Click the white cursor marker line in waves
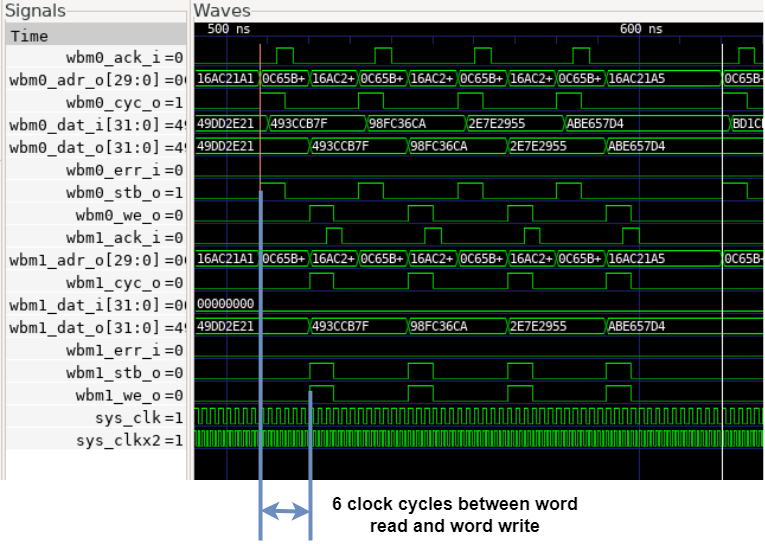Screen dimensions: 765x544 tap(723, 262)
